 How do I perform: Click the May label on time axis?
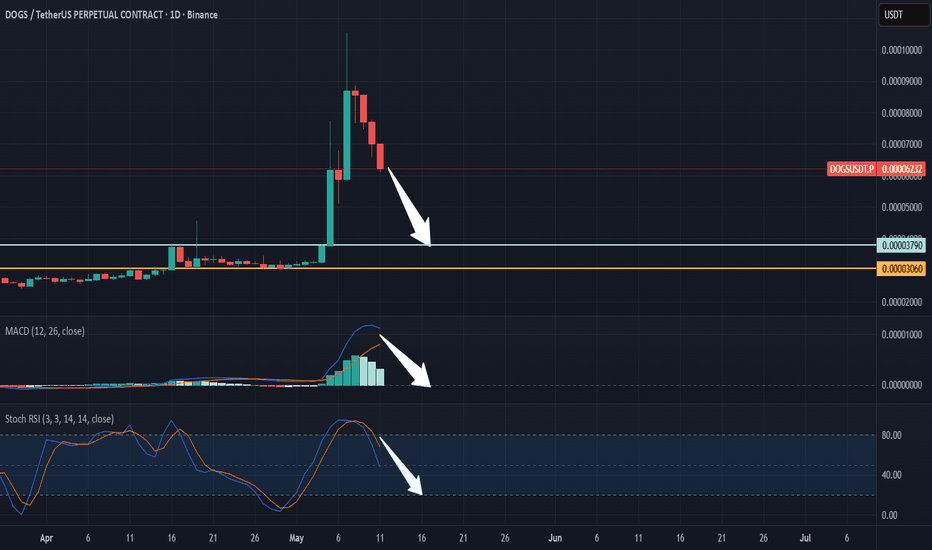[x=296, y=538]
